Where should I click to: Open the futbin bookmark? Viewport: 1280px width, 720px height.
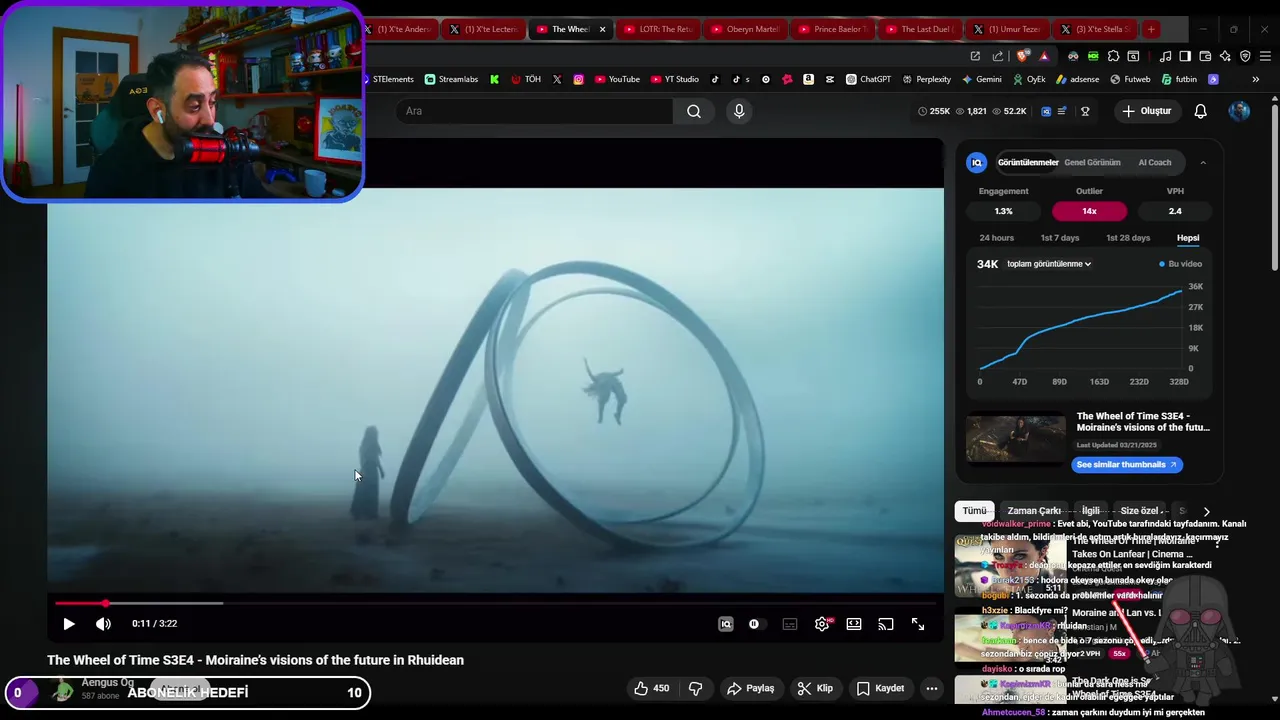point(1180,79)
